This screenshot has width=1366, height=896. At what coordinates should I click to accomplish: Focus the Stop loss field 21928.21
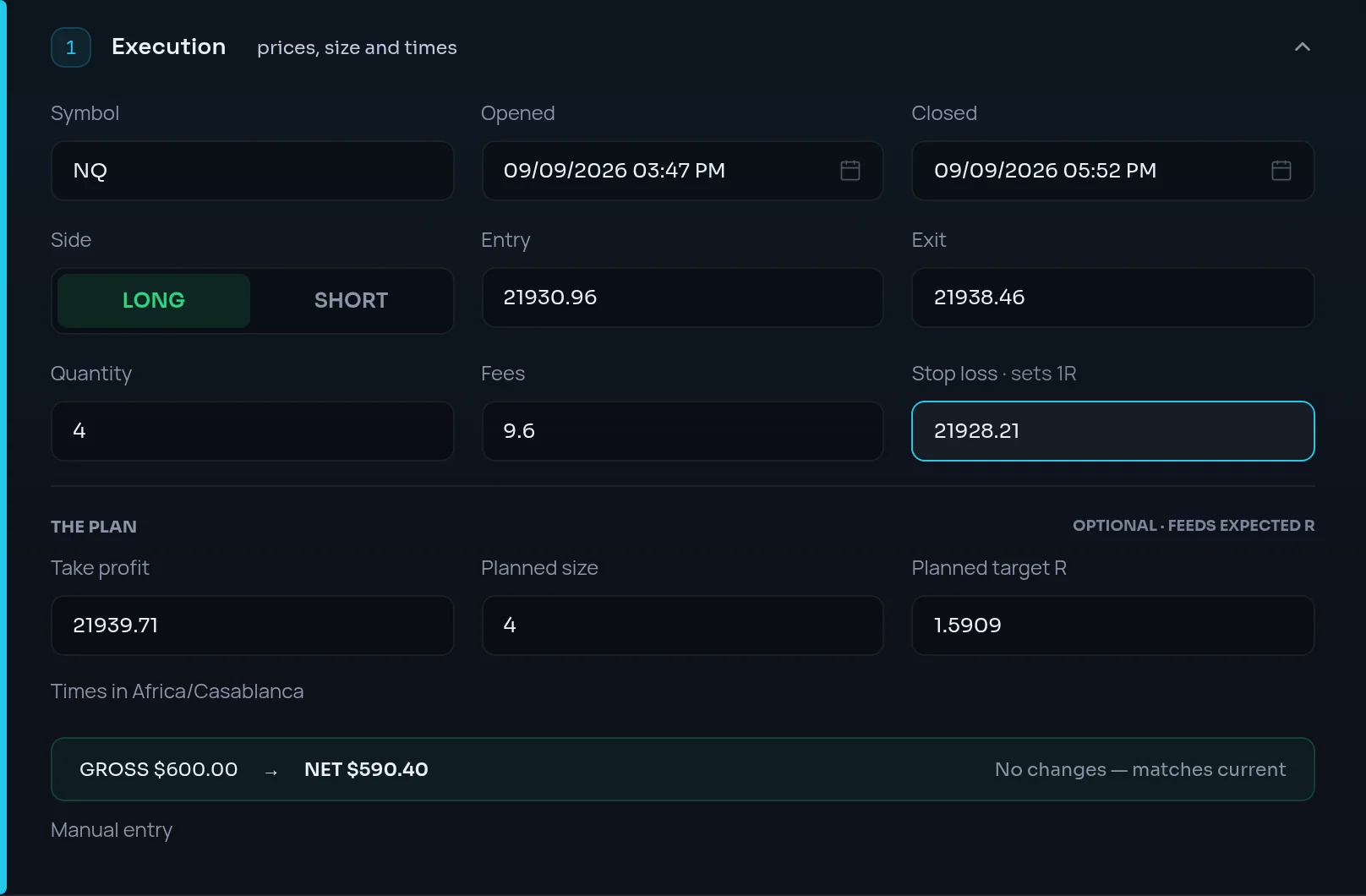pos(1113,431)
